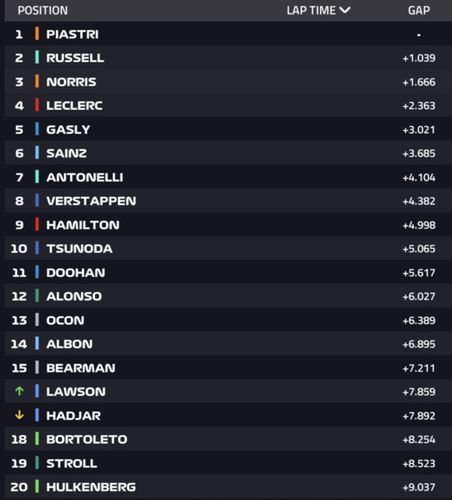Image resolution: width=452 pixels, height=500 pixels.
Task: Open the Lap Time column header
Action: (311, 10)
